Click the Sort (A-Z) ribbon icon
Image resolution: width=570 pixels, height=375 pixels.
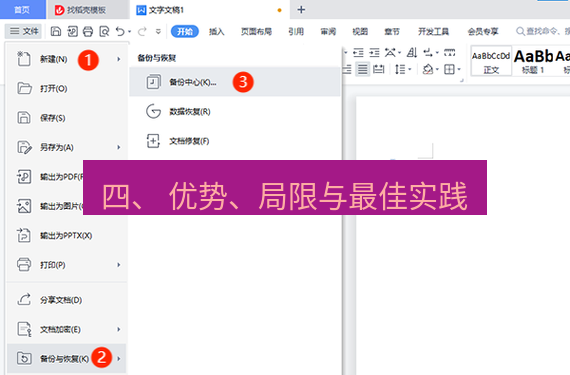pos(412,53)
